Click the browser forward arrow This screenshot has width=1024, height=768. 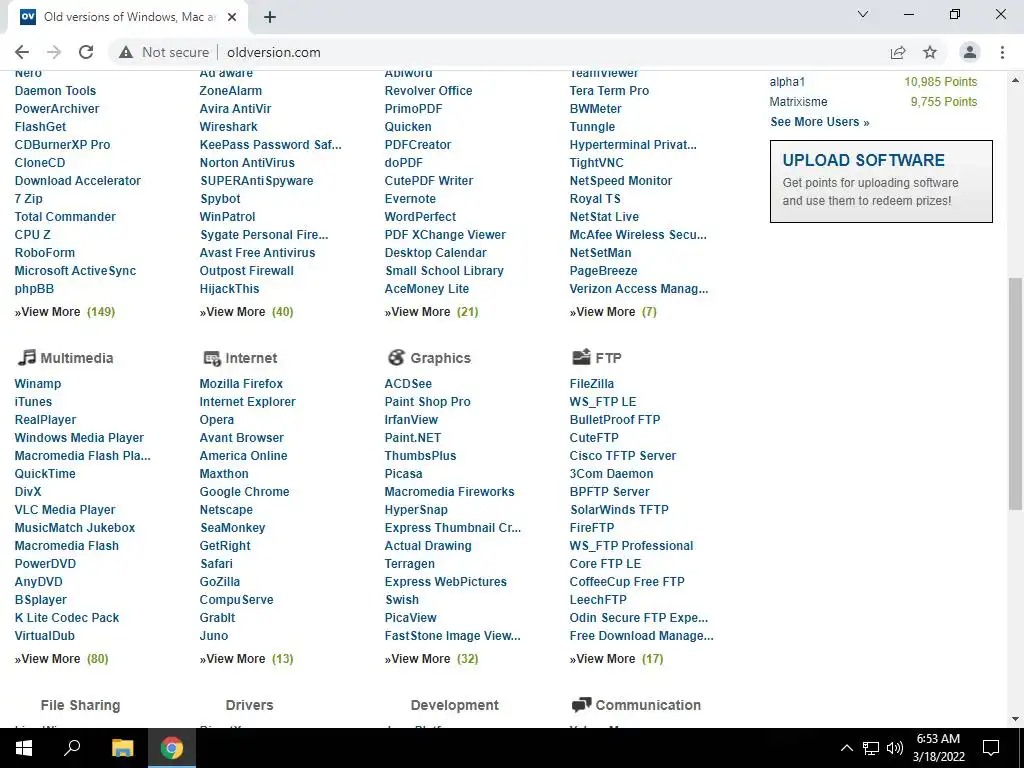pos(54,52)
